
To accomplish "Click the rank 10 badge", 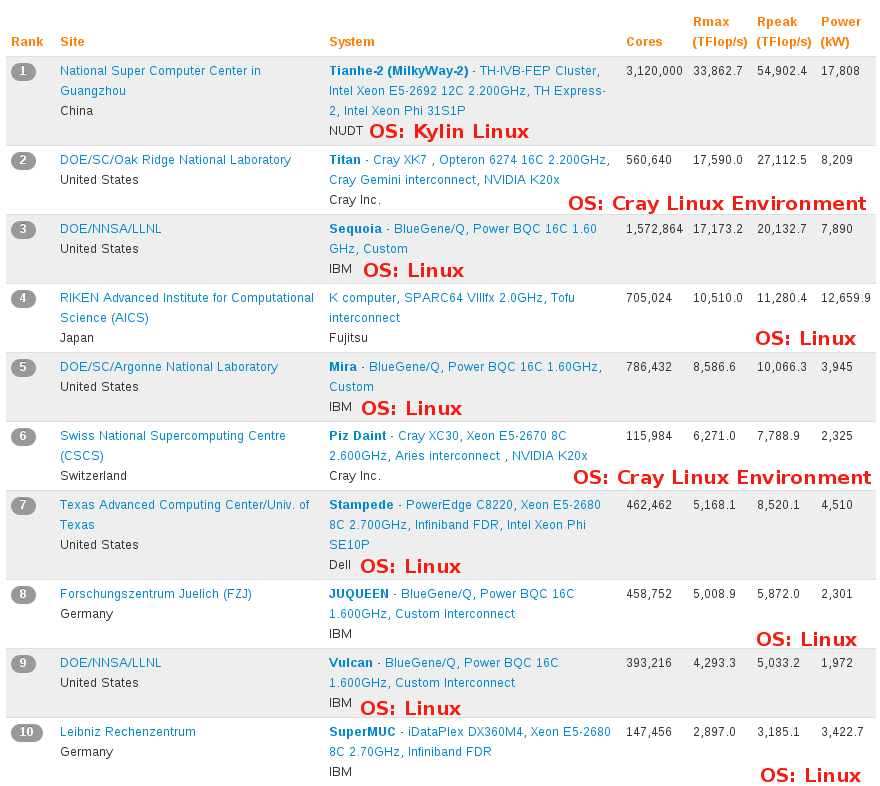I will click(x=26, y=733).
